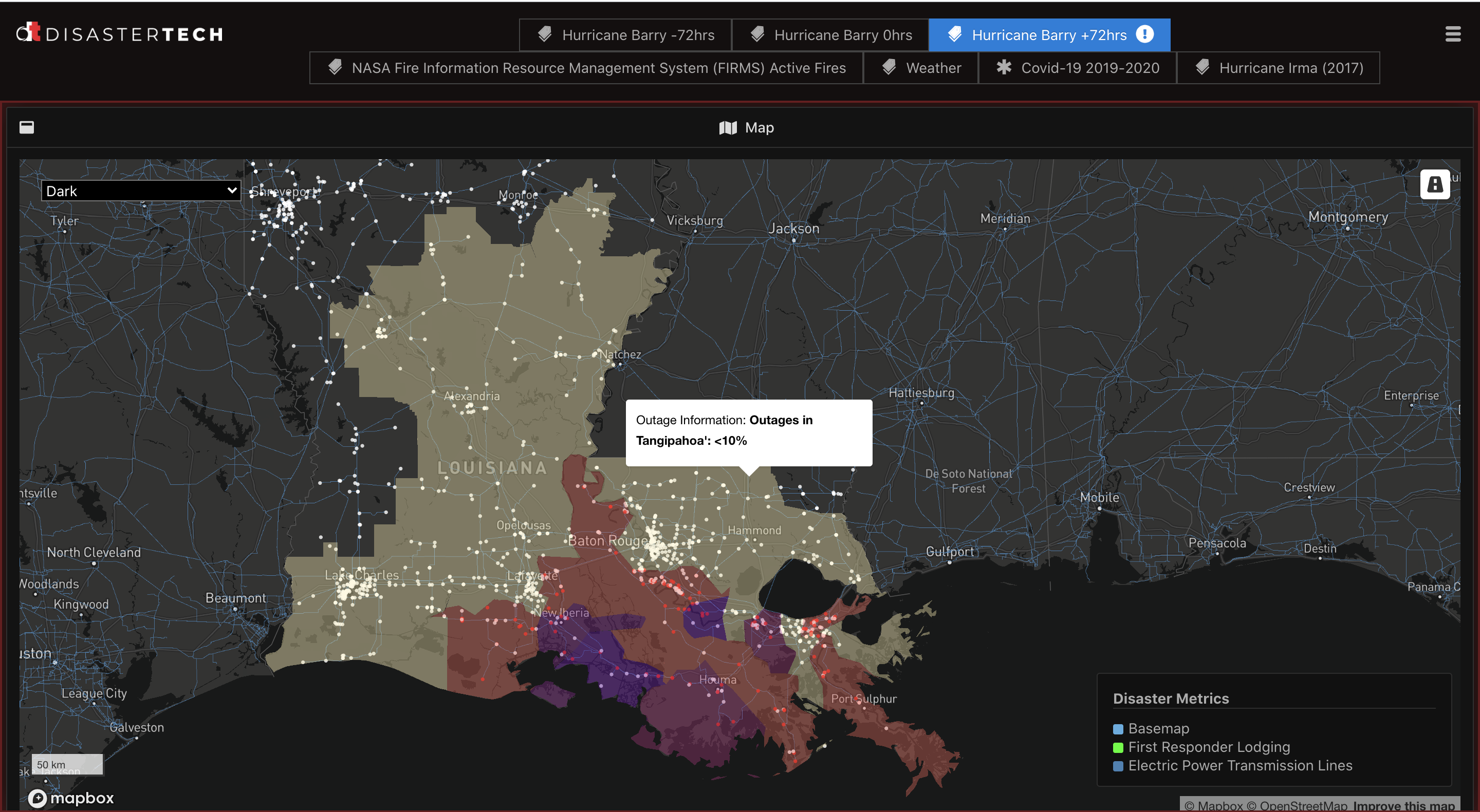Switch to Hurricane Barry 0hrs tab
The width and height of the screenshot is (1480, 812).
[x=831, y=35]
